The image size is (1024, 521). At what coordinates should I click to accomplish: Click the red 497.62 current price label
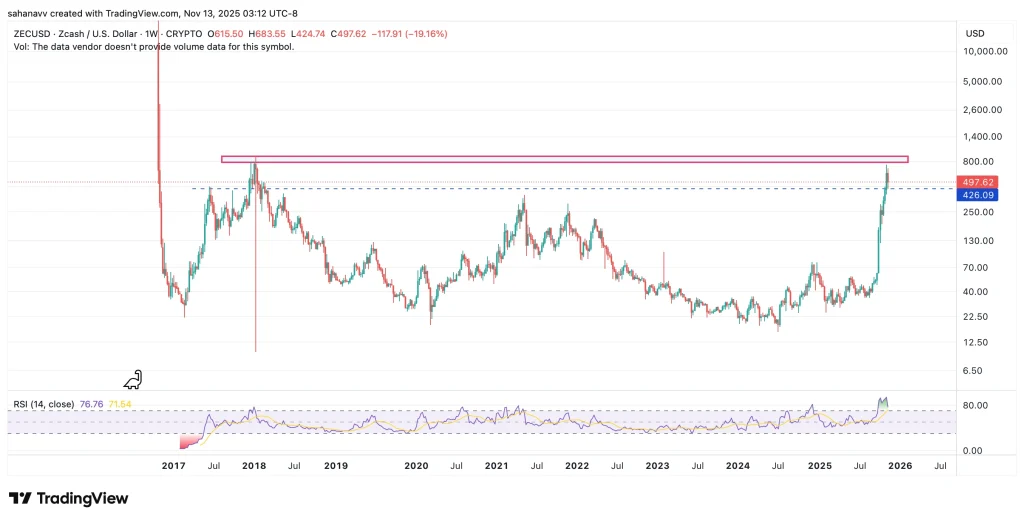pos(975,182)
